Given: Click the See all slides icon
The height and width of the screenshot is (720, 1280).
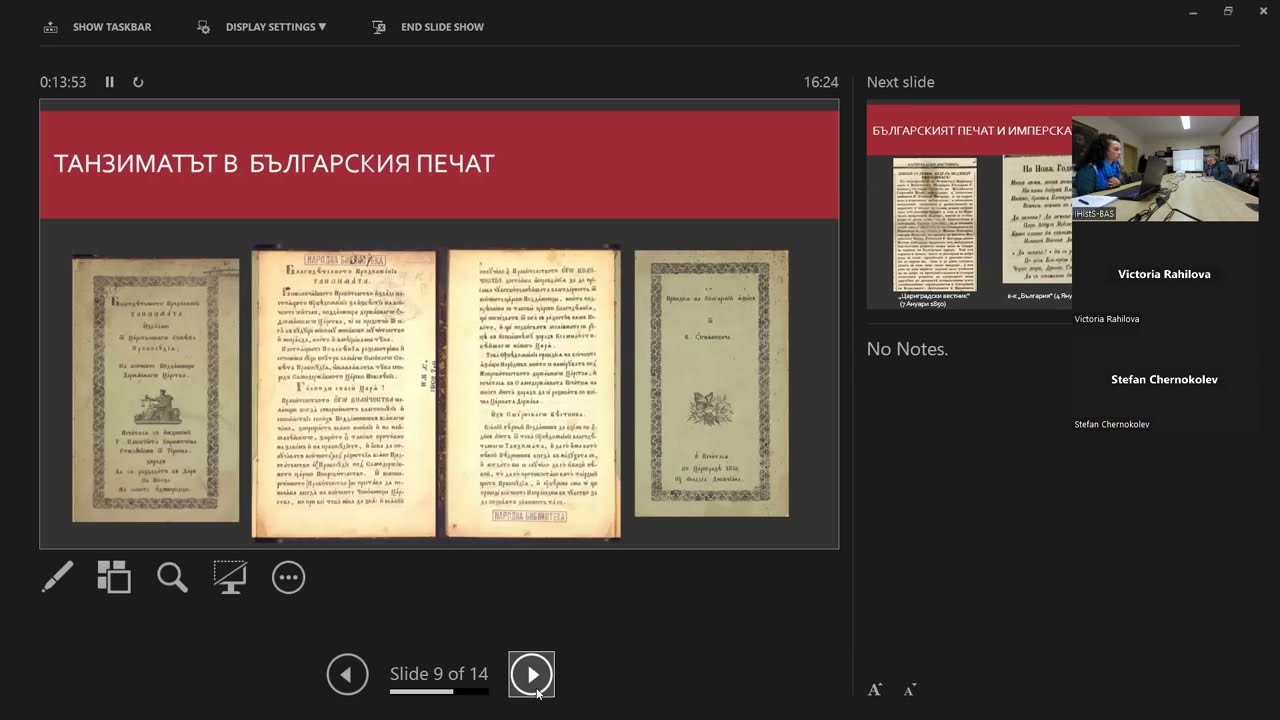Looking at the screenshot, I should tap(114, 577).
